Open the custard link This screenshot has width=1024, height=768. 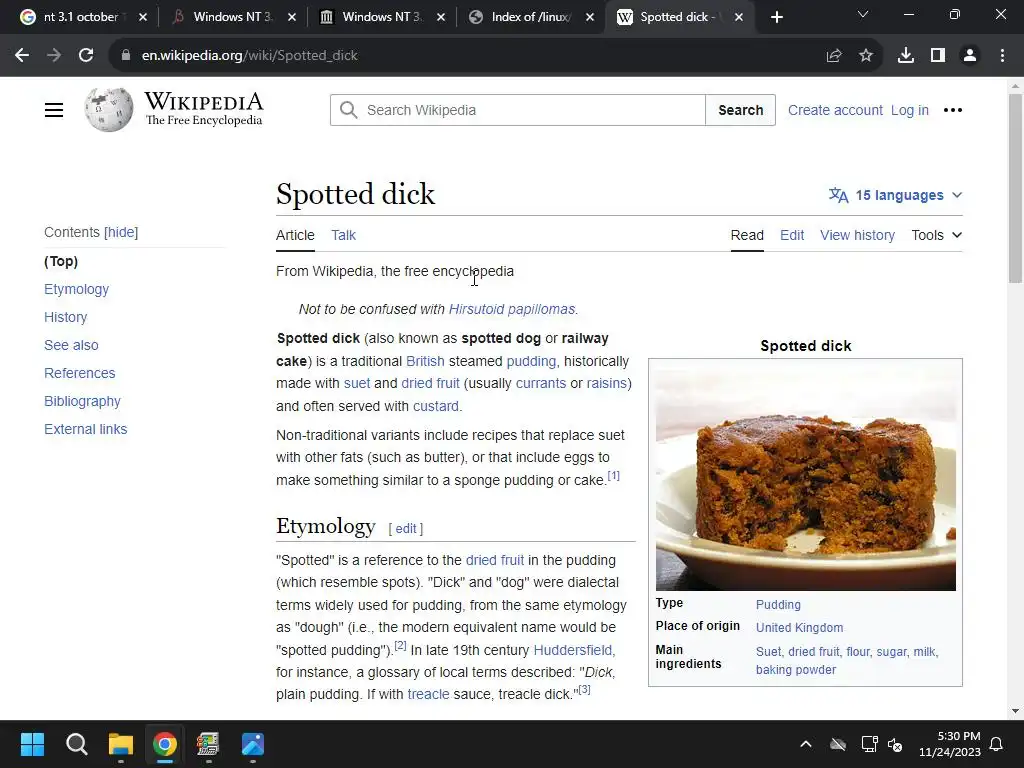pos(436,406)
